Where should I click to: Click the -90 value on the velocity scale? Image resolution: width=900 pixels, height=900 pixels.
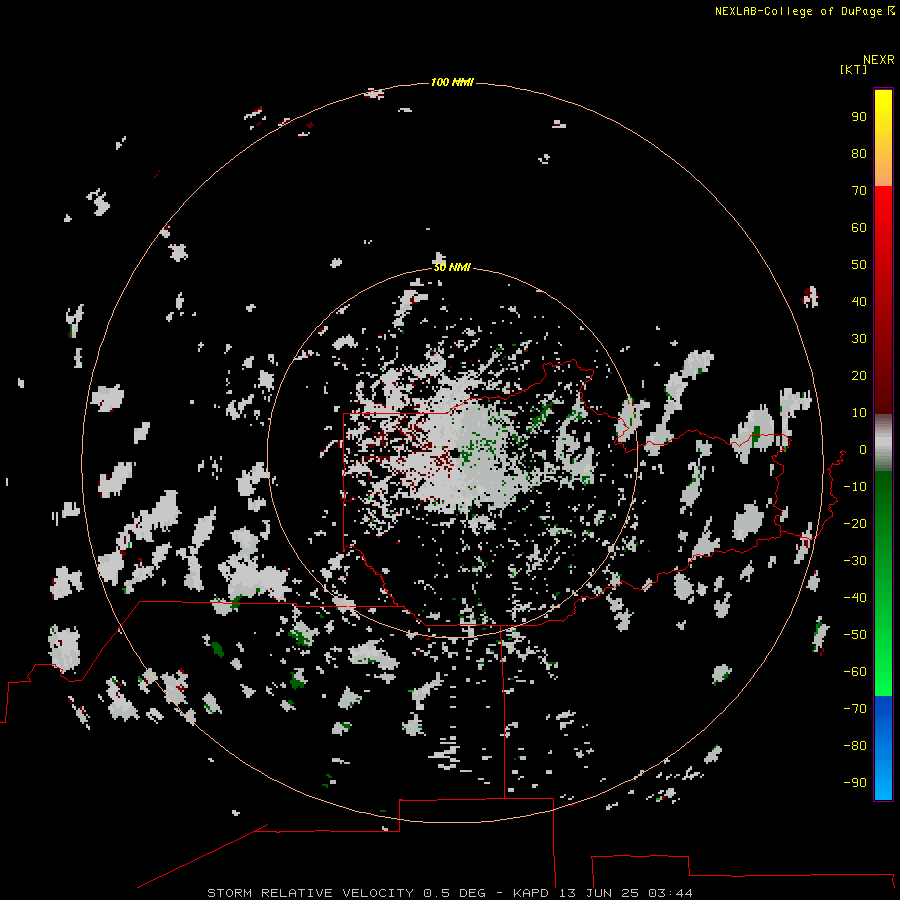(x=855, y=783)
